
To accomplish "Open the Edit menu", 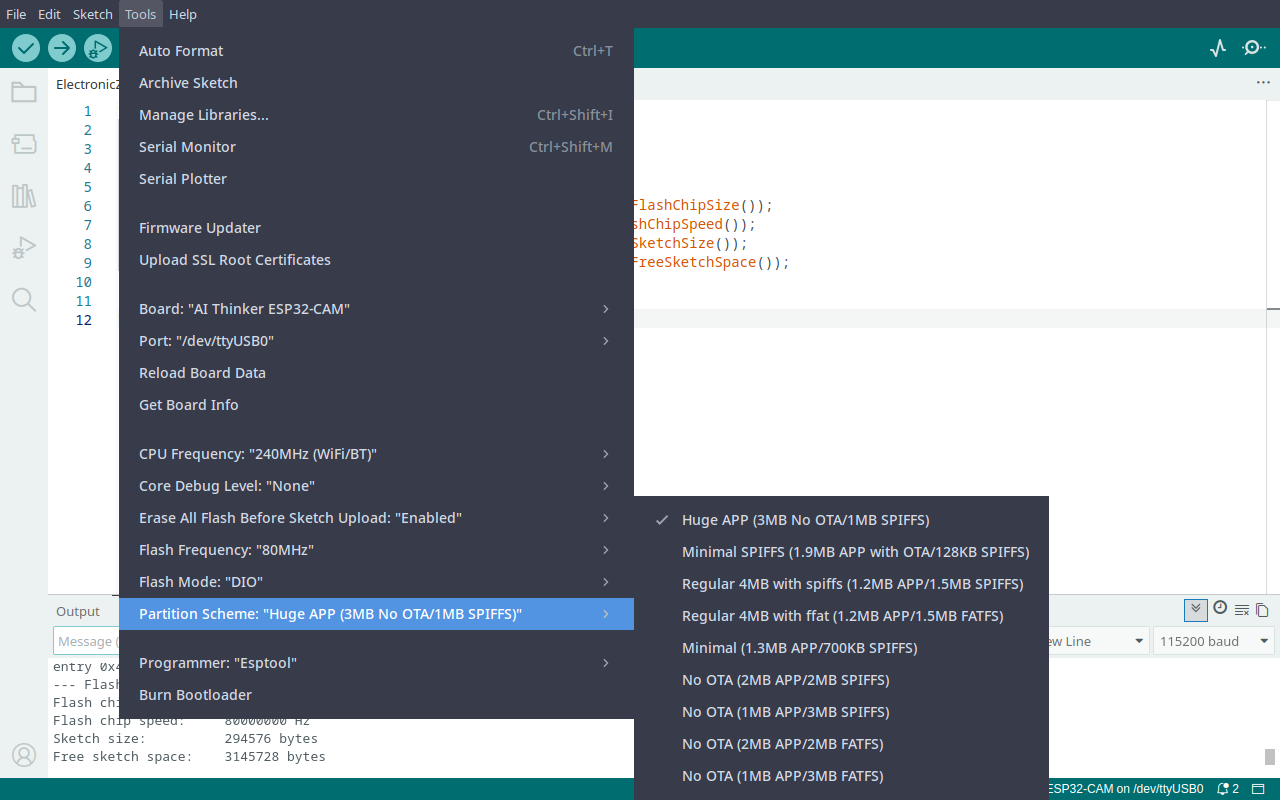I will (x=49, y=14).
